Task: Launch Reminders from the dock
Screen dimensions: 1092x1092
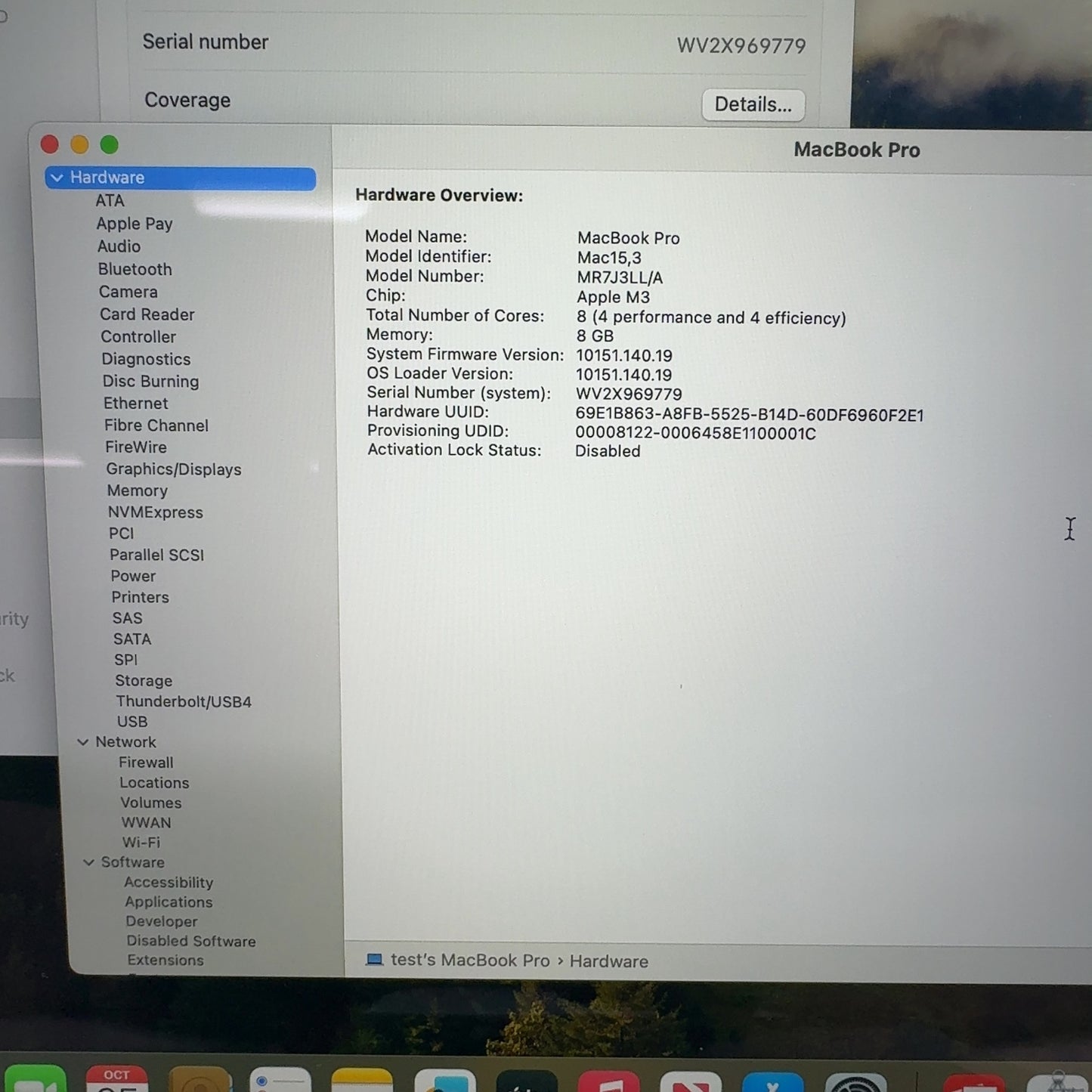Action: [280, 1081]
